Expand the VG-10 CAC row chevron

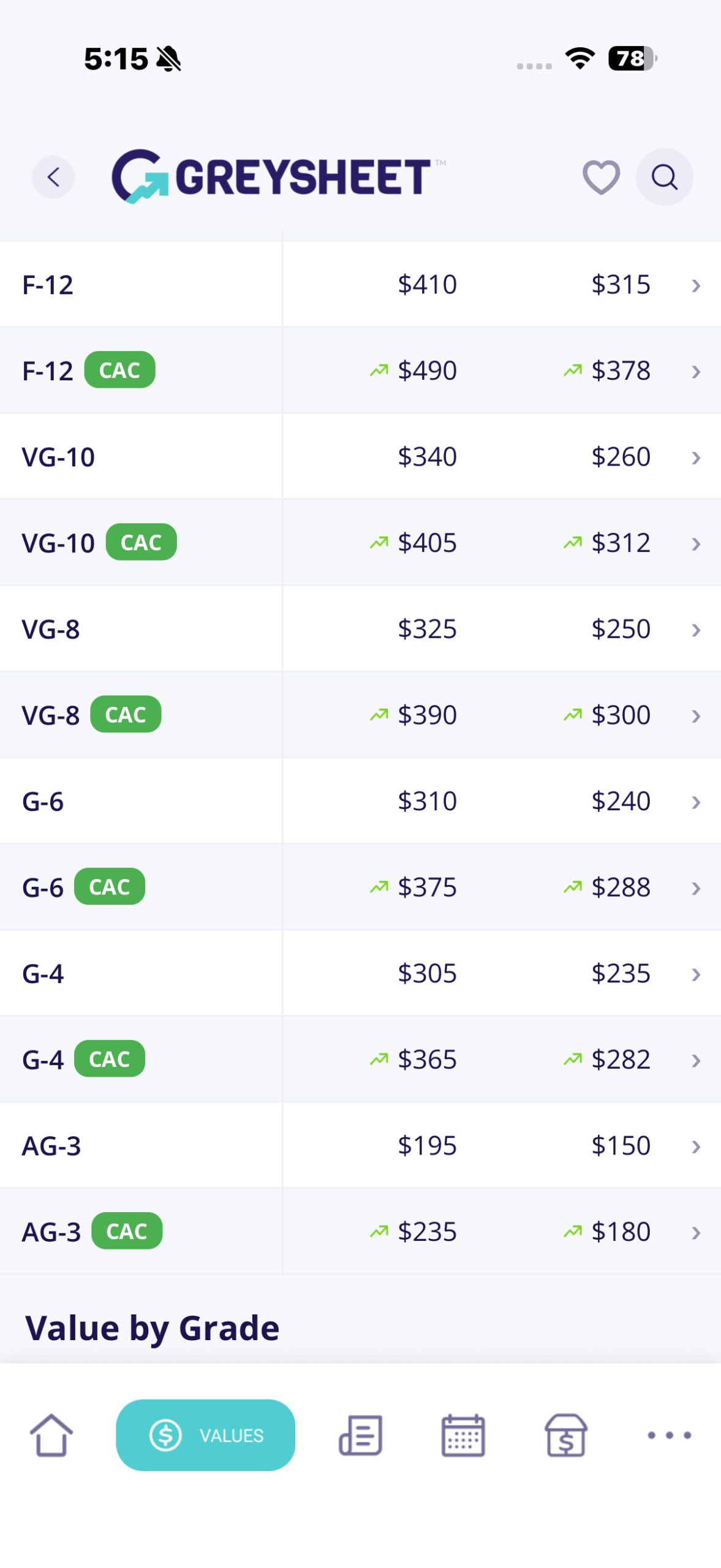[x=695, y=544]
